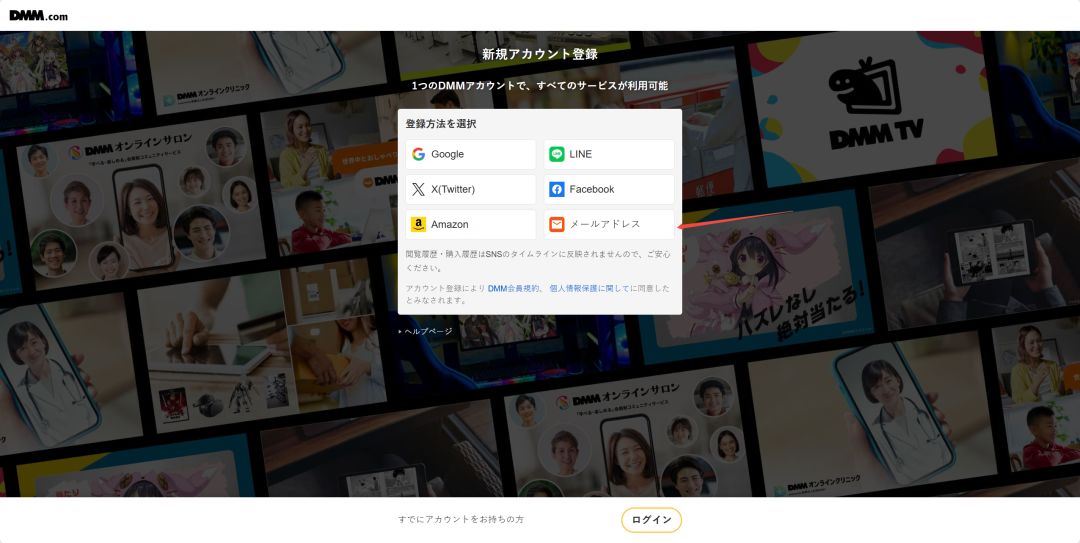Choose X(Twitter) registration option
The height and width of the screenshot is (543, 1080).
click(470, 189)
